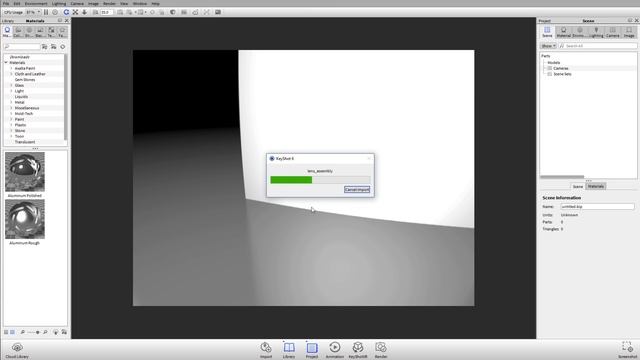Open the Lighting menu

(59, 4)
